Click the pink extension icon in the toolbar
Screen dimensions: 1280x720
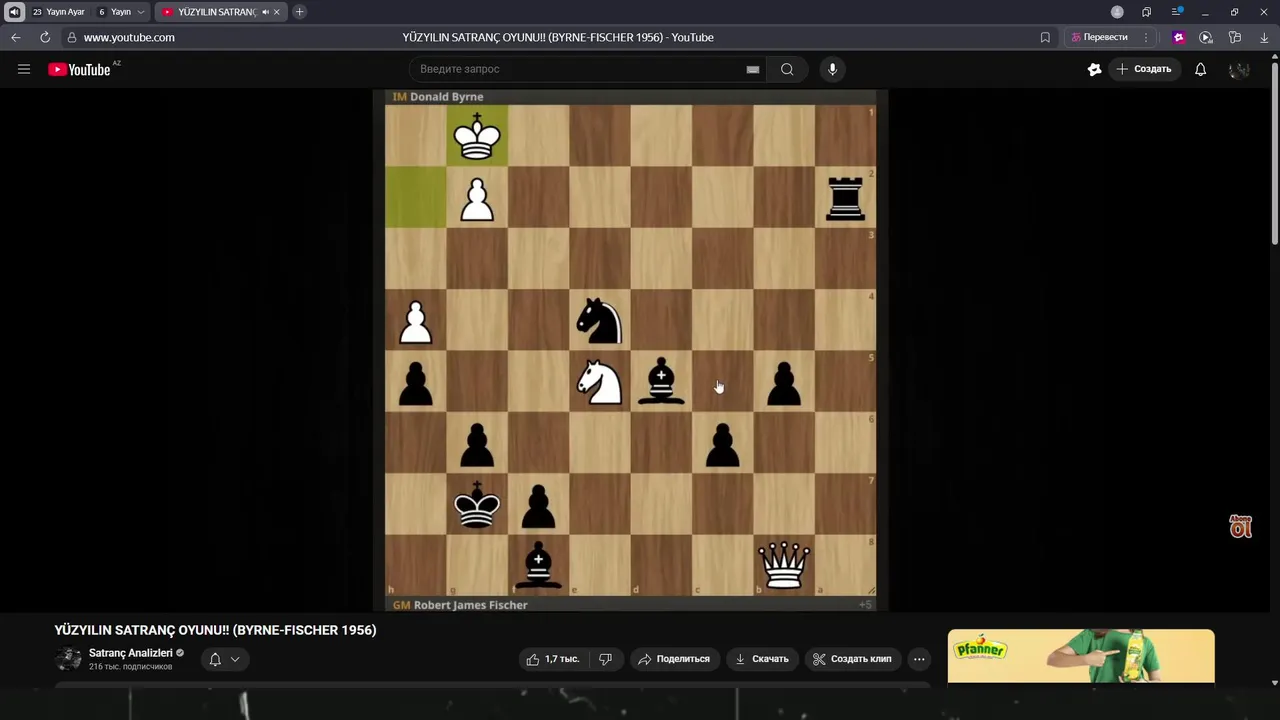click(1179, 37)
